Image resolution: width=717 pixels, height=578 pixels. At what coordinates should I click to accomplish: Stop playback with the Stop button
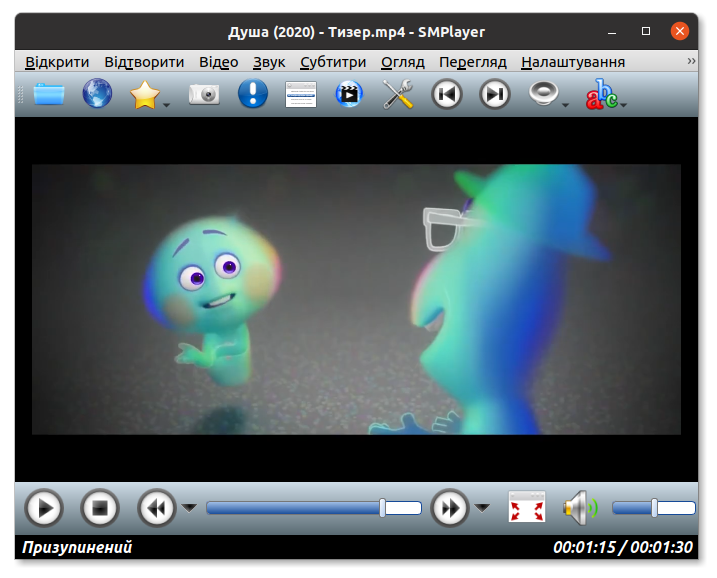point(100,508)
